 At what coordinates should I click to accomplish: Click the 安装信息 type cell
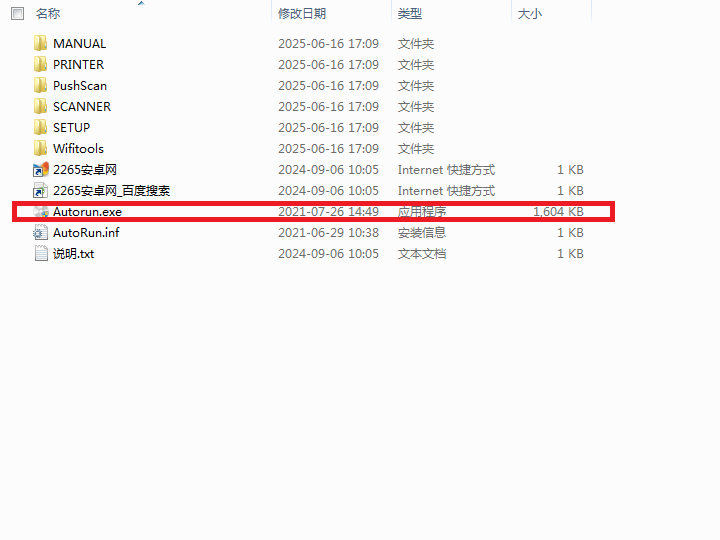click(x=422, y=233)
